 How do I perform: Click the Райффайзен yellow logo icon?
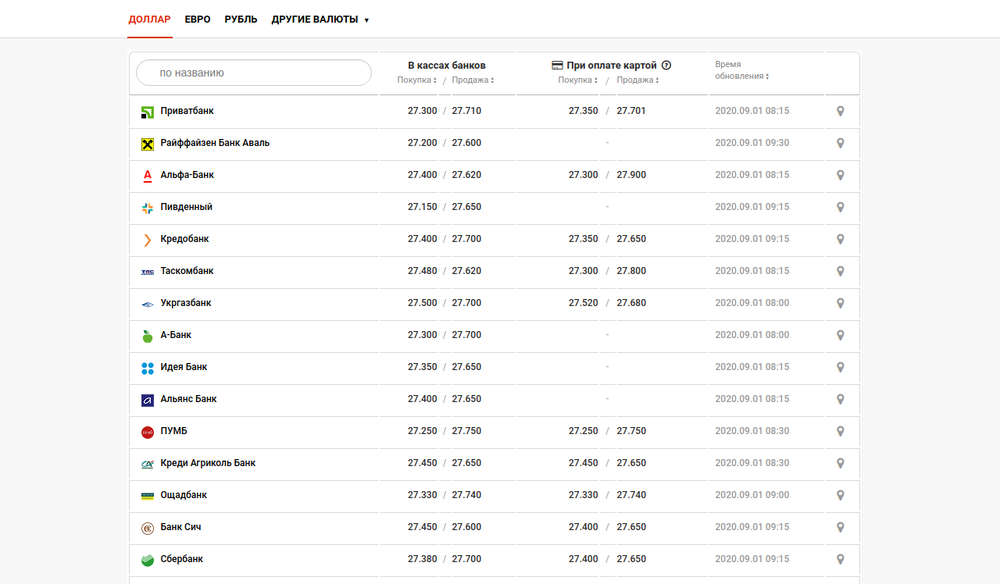tap(147, 144)
